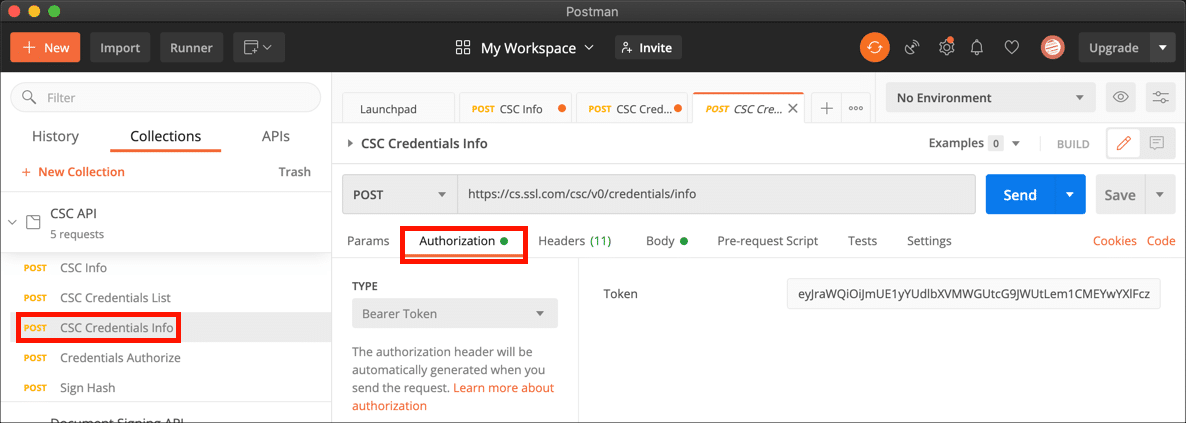The width and height of the screenshot is (1186, 423).
Task: Click the Token input field
Action: (x=973, y=294)
